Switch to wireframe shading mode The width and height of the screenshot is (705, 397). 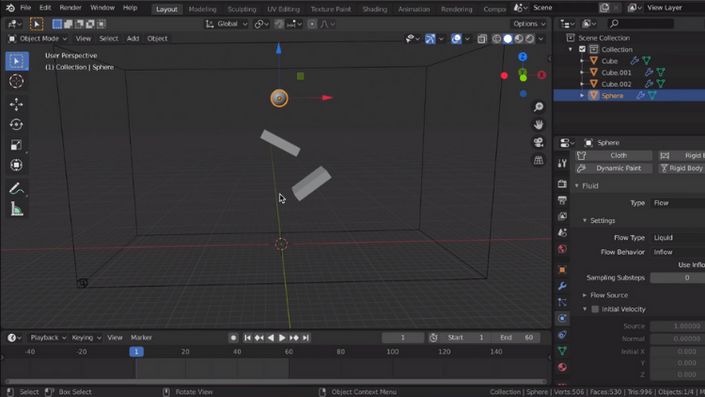pos(496,39)
